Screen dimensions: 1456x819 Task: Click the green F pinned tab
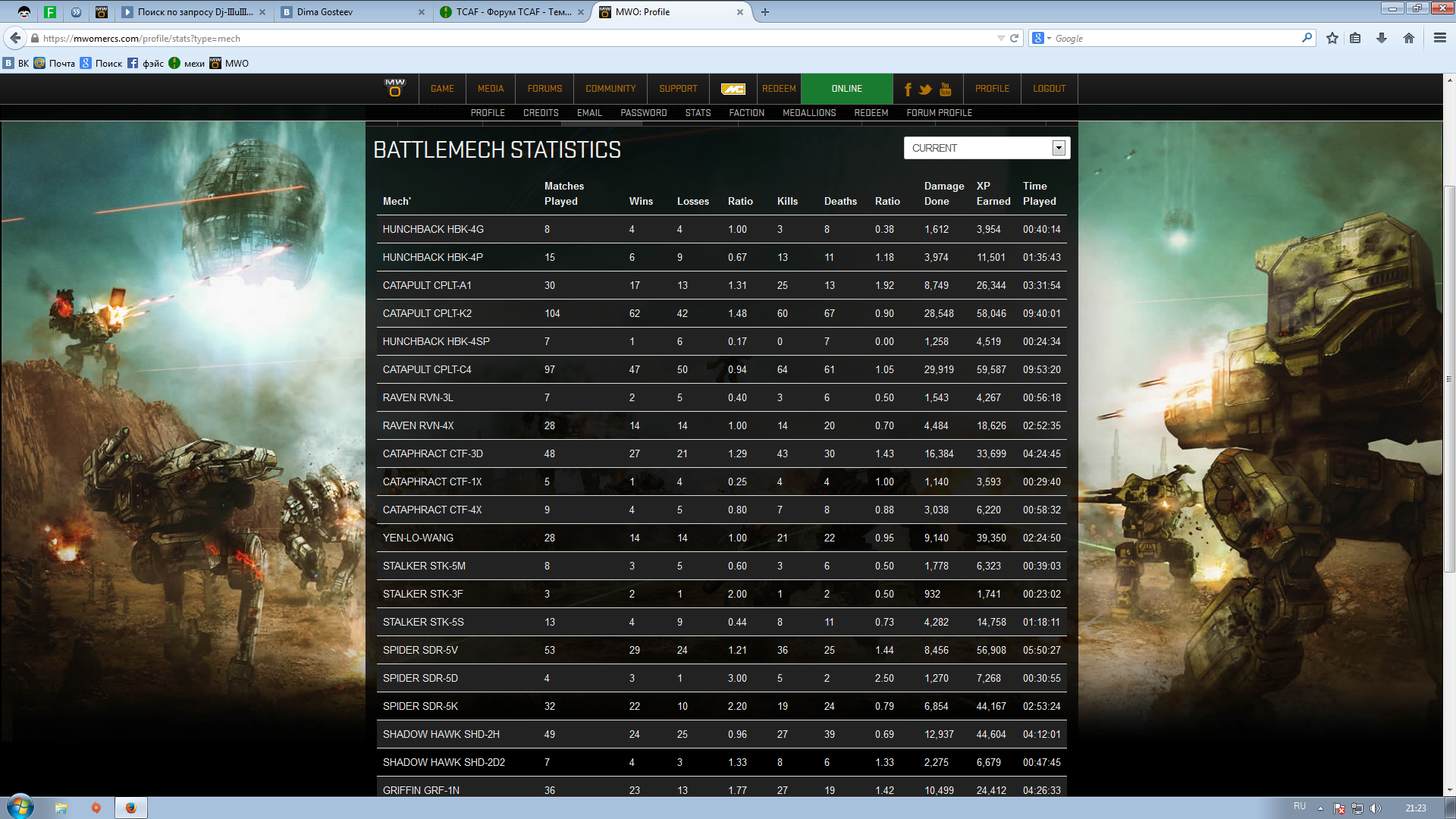50,12
